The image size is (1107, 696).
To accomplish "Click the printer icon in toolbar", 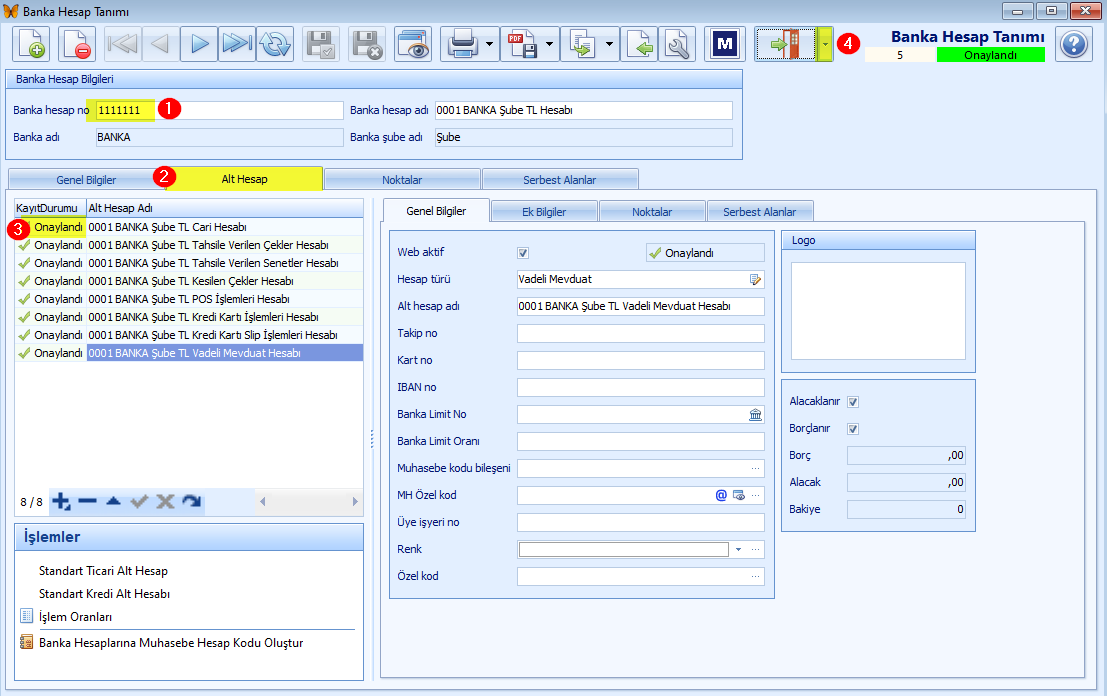I will pos(462,44).
